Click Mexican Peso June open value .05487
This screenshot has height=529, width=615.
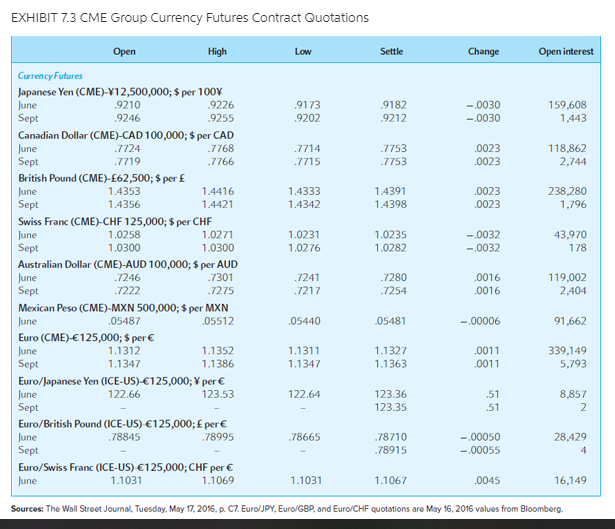(124, 321)
